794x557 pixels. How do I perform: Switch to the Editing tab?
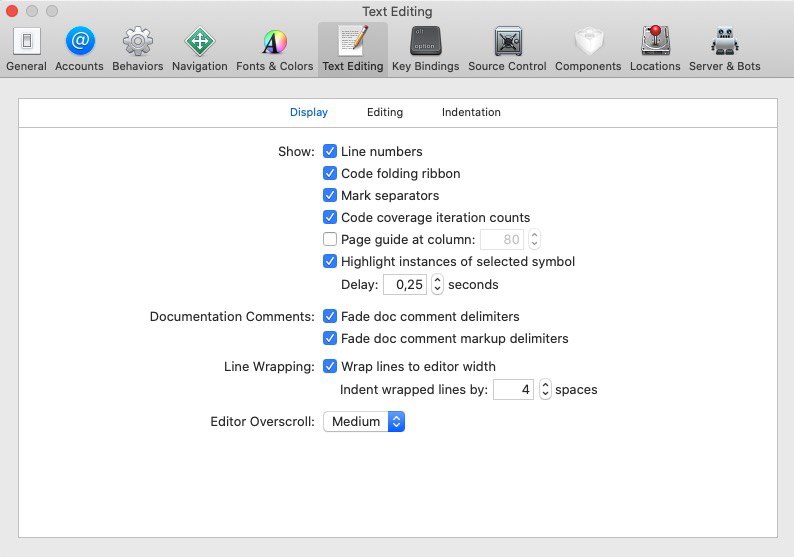385,112
